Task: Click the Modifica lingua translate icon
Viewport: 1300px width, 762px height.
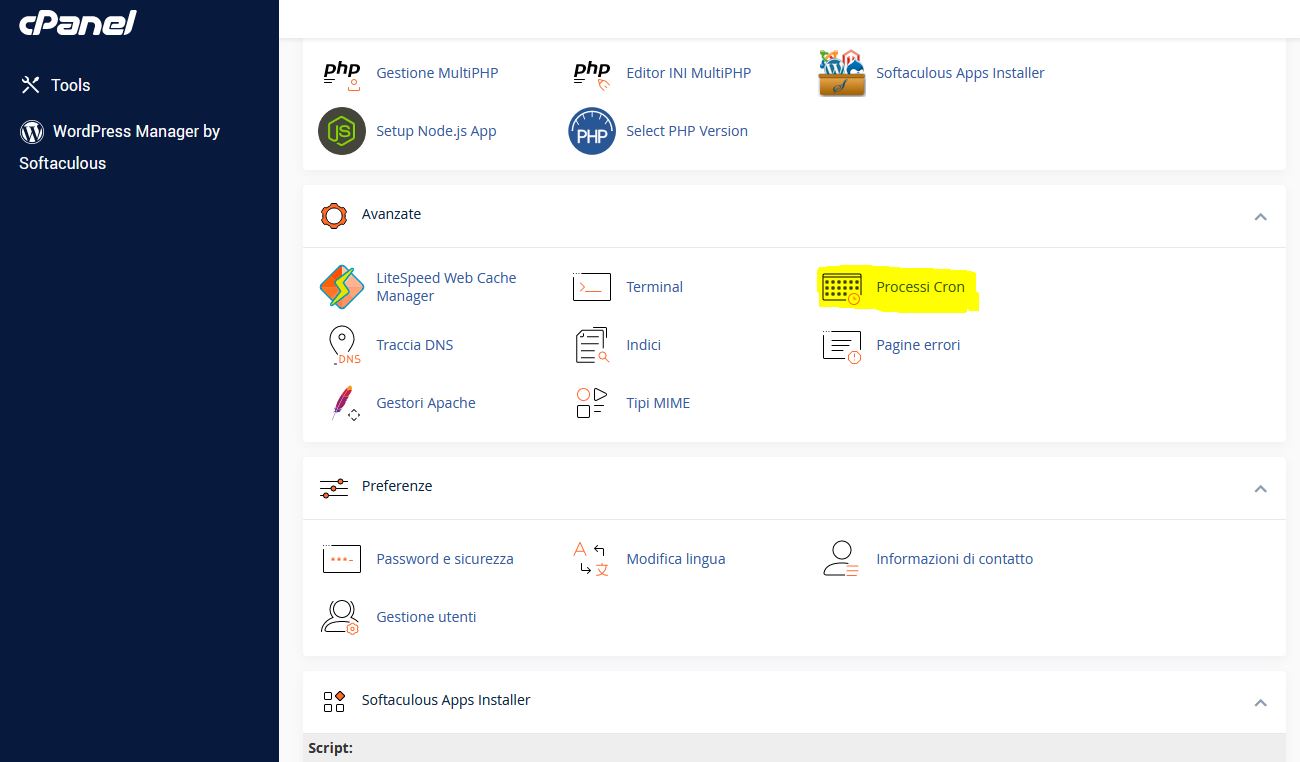Action: 591,559
